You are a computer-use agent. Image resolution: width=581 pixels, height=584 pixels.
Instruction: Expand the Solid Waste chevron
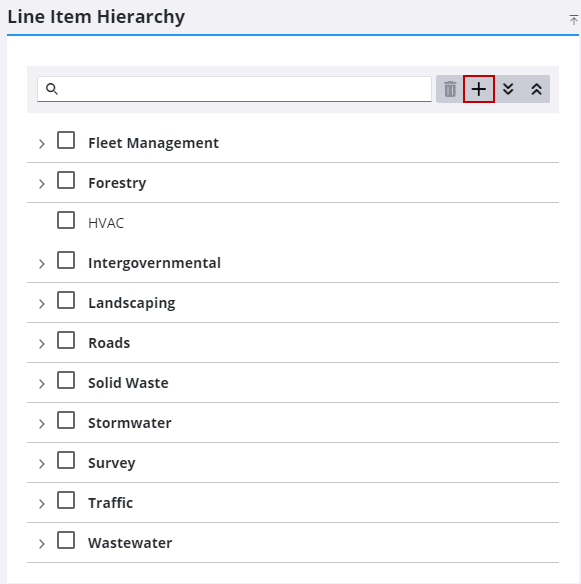pos(42,384)
